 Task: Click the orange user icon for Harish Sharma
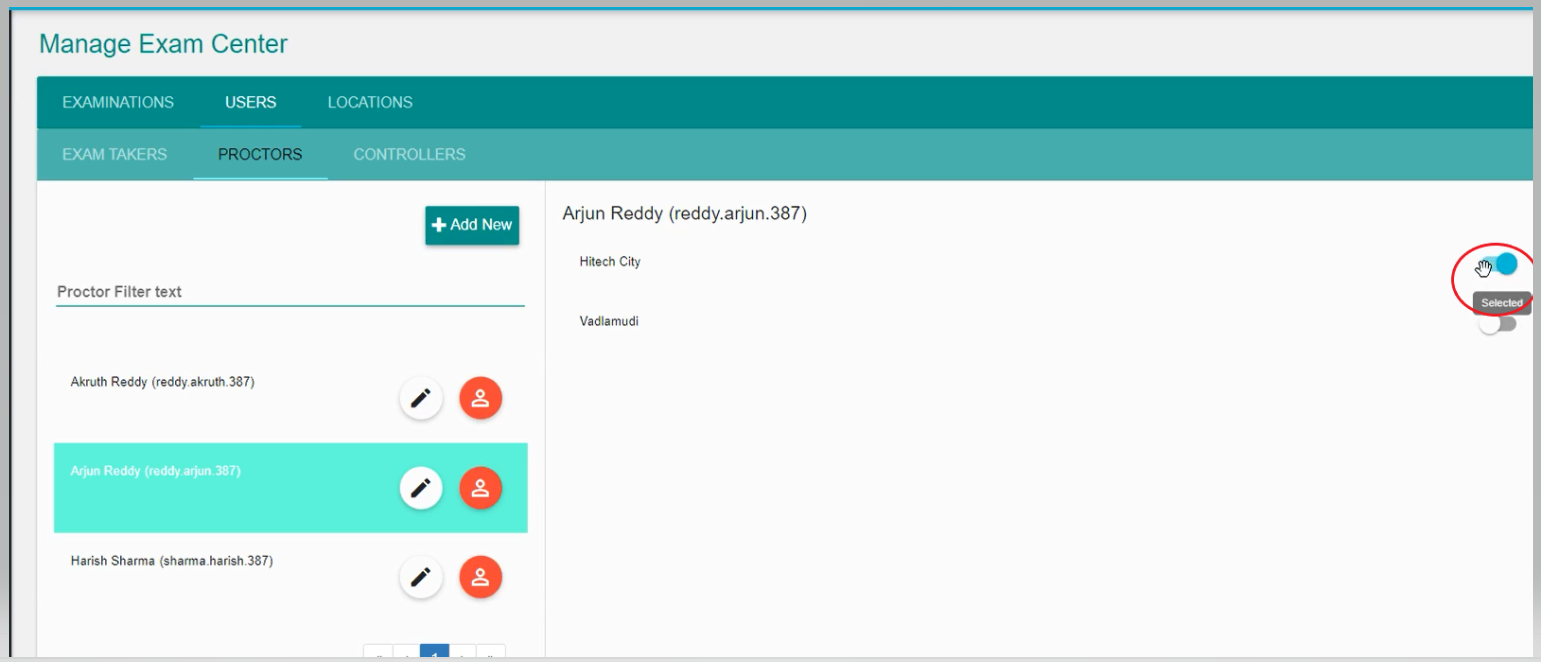(x=480, y=577)
